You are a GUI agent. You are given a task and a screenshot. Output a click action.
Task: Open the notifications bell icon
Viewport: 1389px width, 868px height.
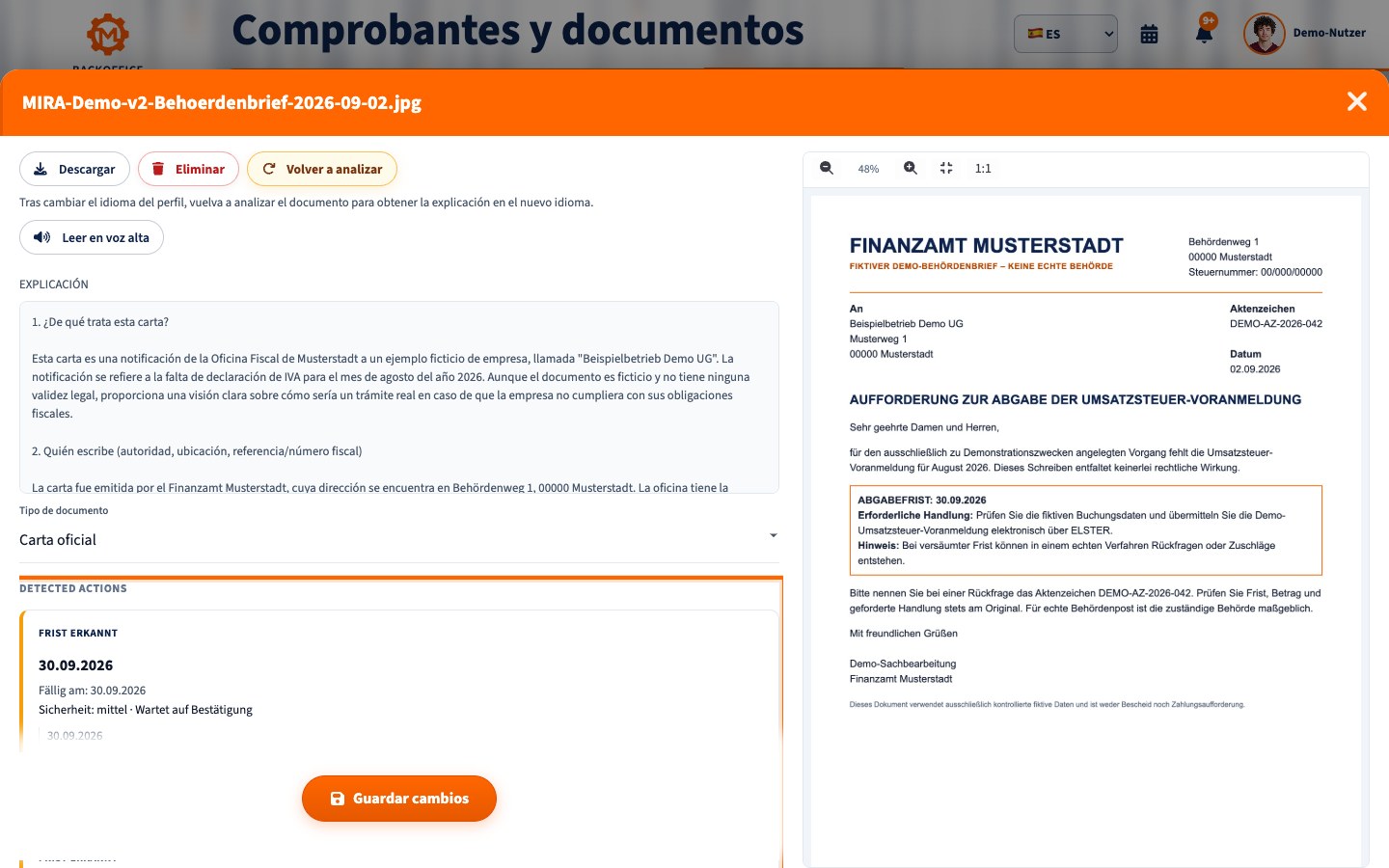[1205, 34]
